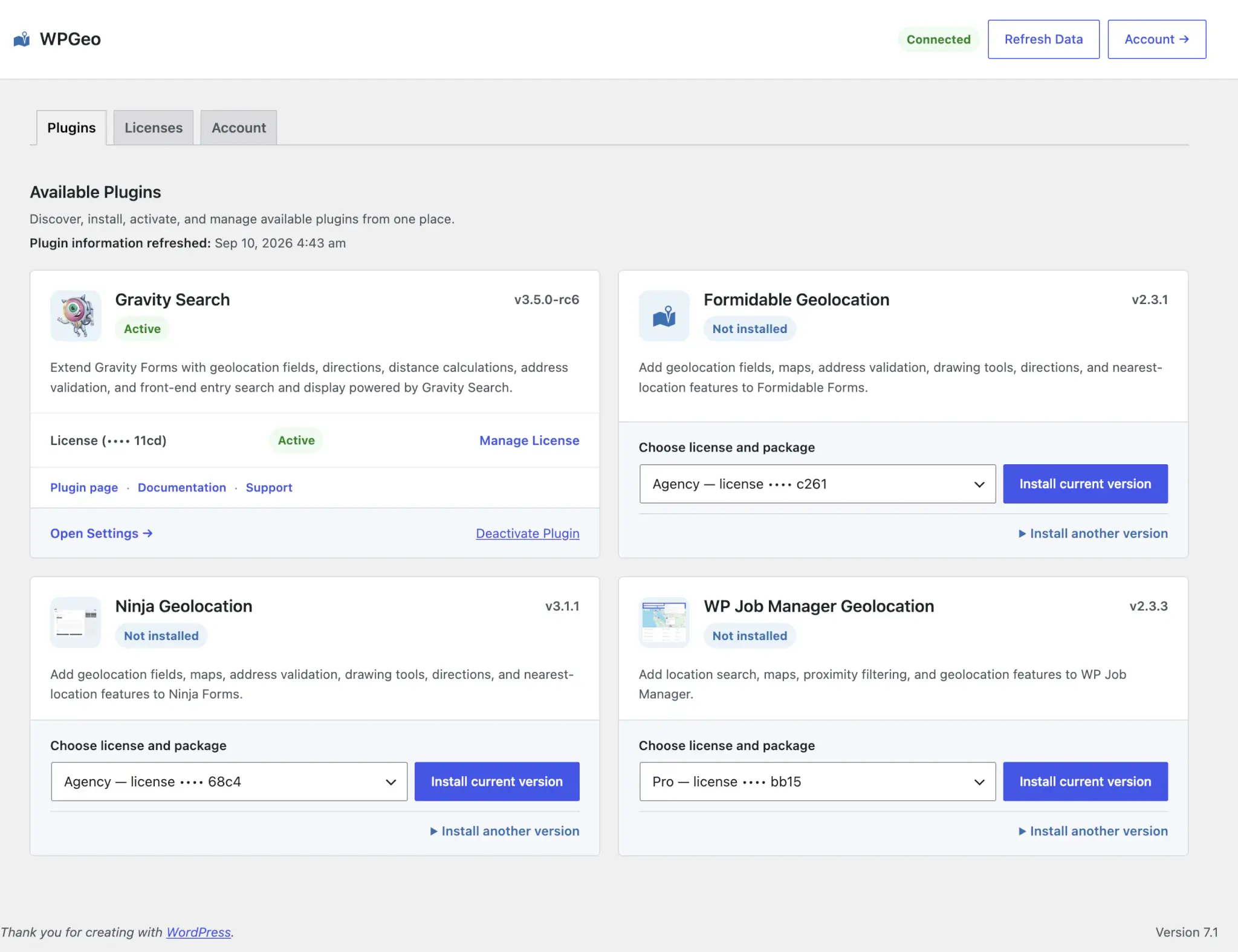The image size is (1238, 952).
Task: Open Formidable Geolocation license dropdown
Action: 817,484
